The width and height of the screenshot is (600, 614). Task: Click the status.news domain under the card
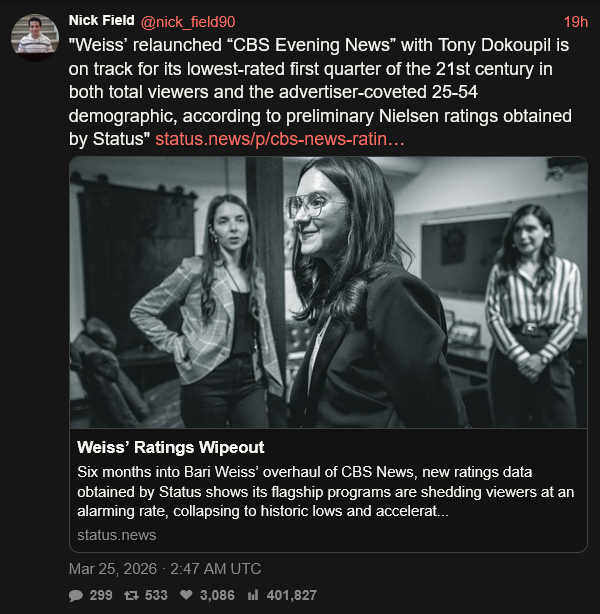point(117,535)
